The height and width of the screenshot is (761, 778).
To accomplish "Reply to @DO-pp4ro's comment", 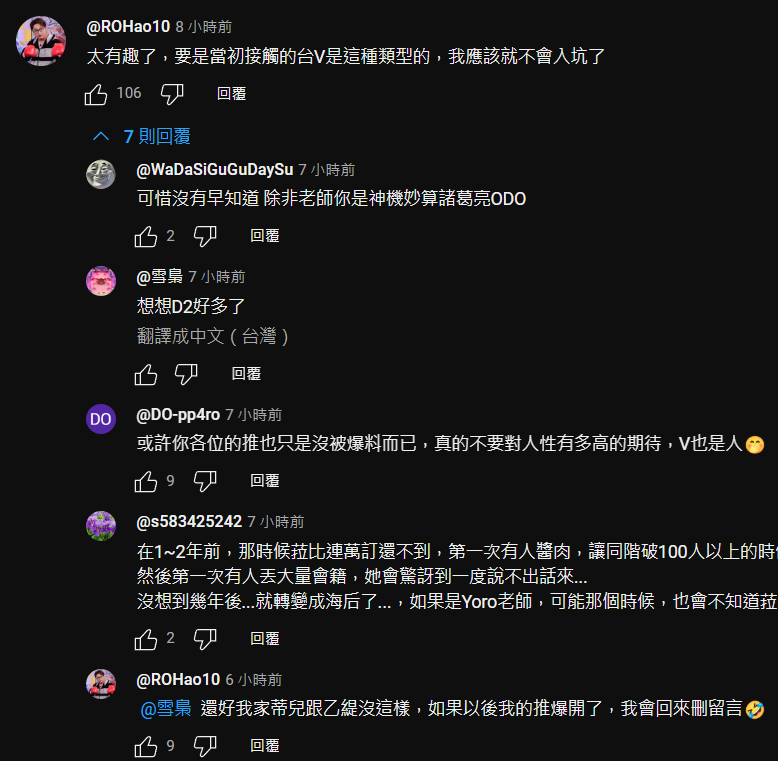I will [265, 481].
